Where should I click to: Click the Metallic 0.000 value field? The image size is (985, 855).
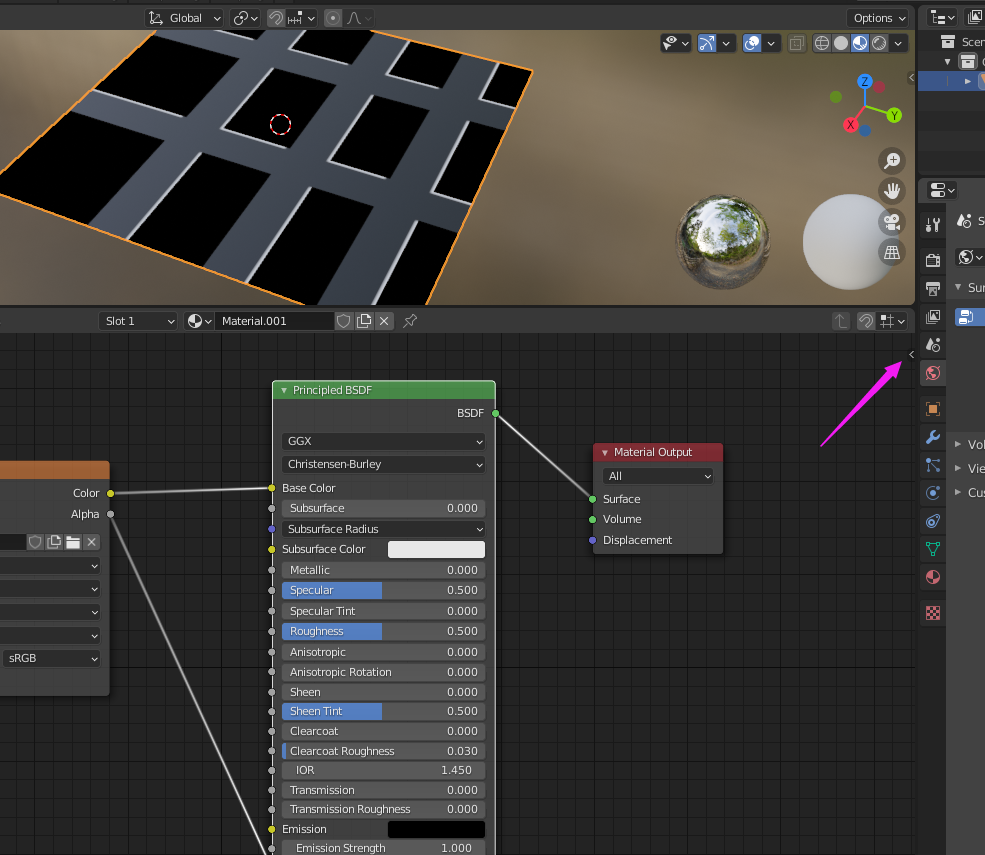click(384, 570)
